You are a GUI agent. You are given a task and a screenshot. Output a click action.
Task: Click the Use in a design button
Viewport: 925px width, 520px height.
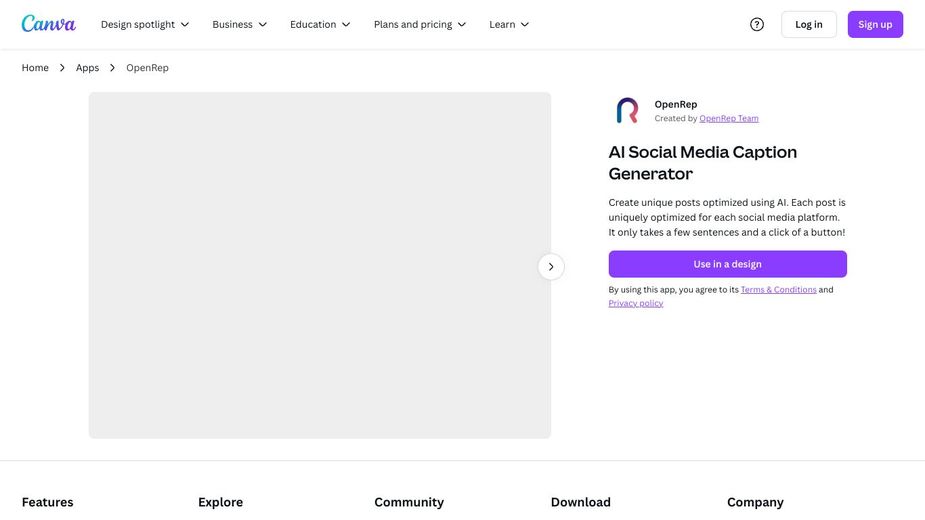click(x=727, y=264)
